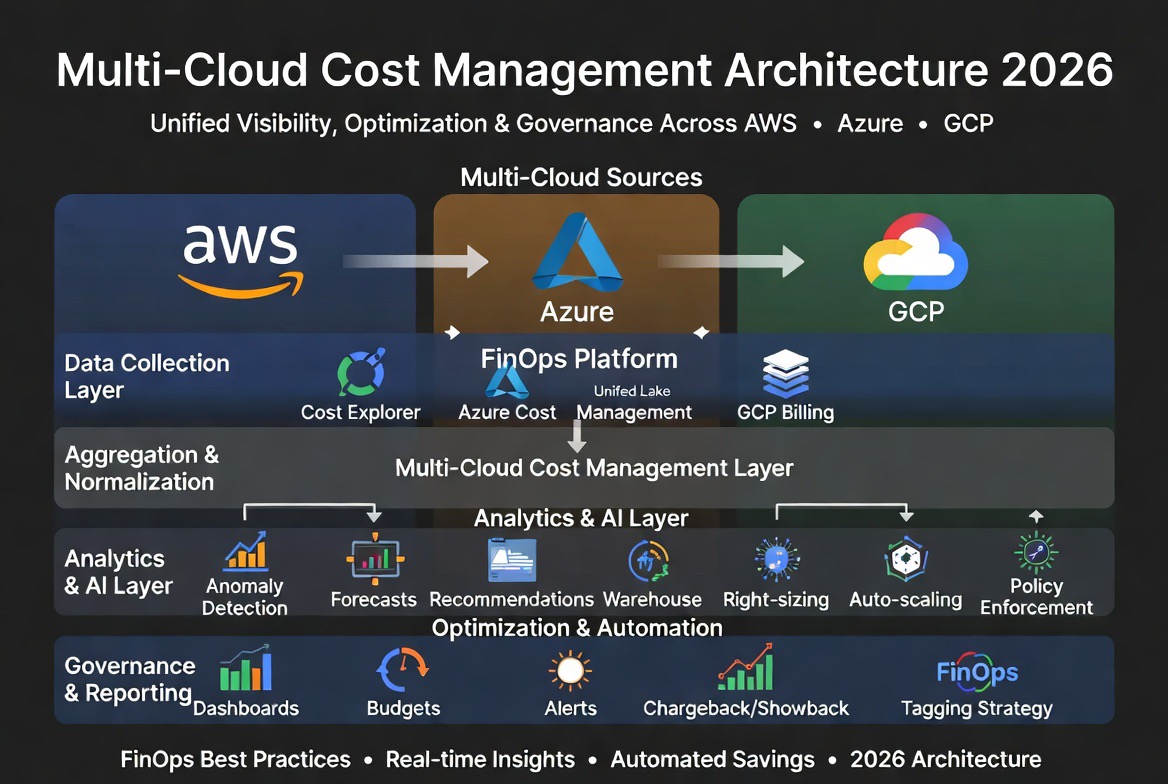Viewport: 1168px width, 784px height.
Task: Click the Aggregation & Normalization label
Action: click(x=142, y=468)
